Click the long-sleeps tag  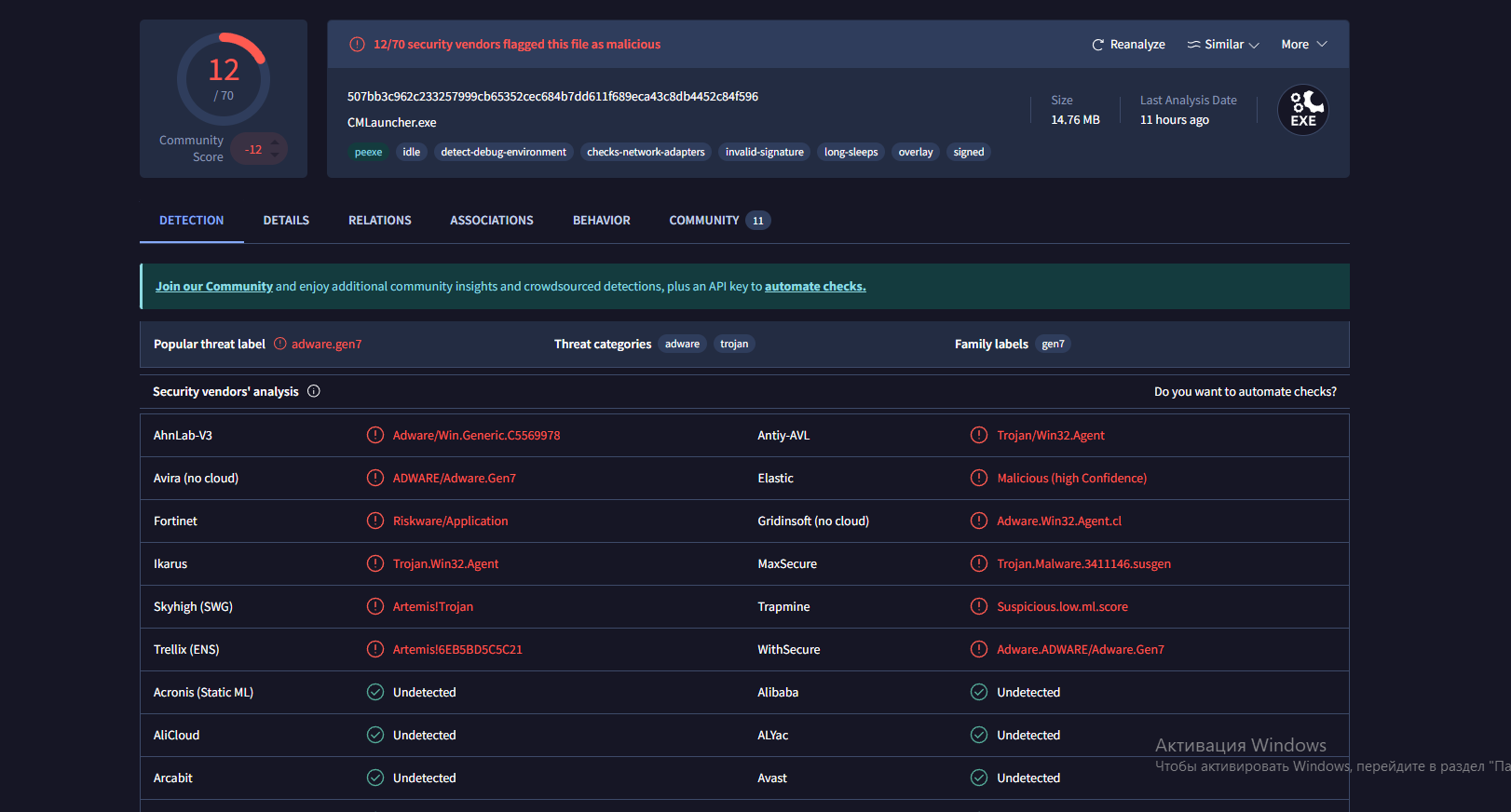point(851,153)
